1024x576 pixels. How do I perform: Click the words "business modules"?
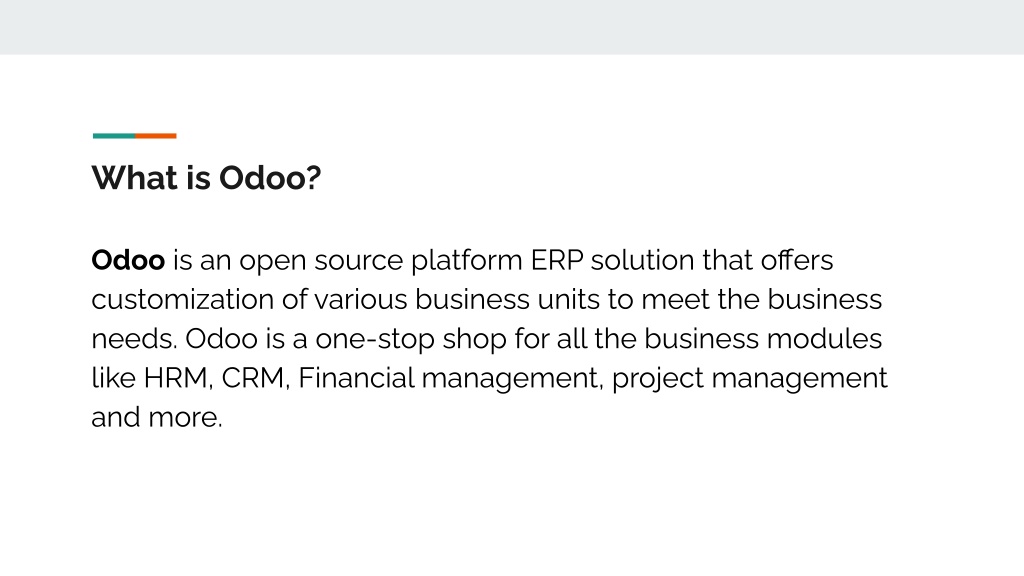coord(763,339)
